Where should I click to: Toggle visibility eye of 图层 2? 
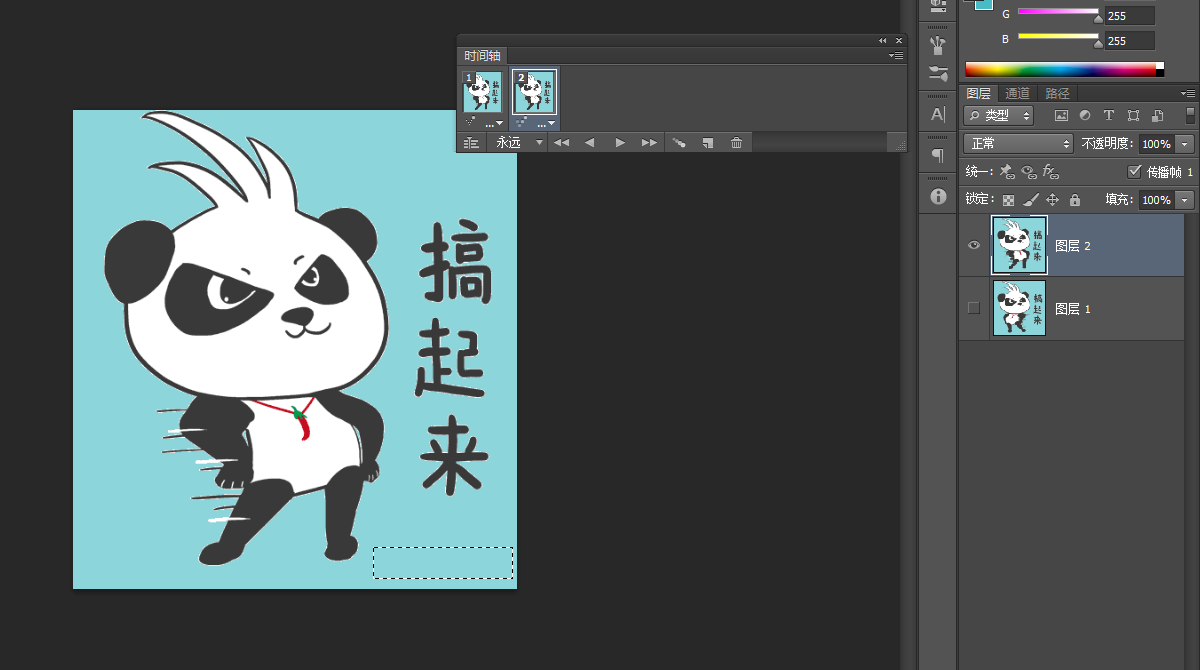pyautogui.click(x=974, y=245)
